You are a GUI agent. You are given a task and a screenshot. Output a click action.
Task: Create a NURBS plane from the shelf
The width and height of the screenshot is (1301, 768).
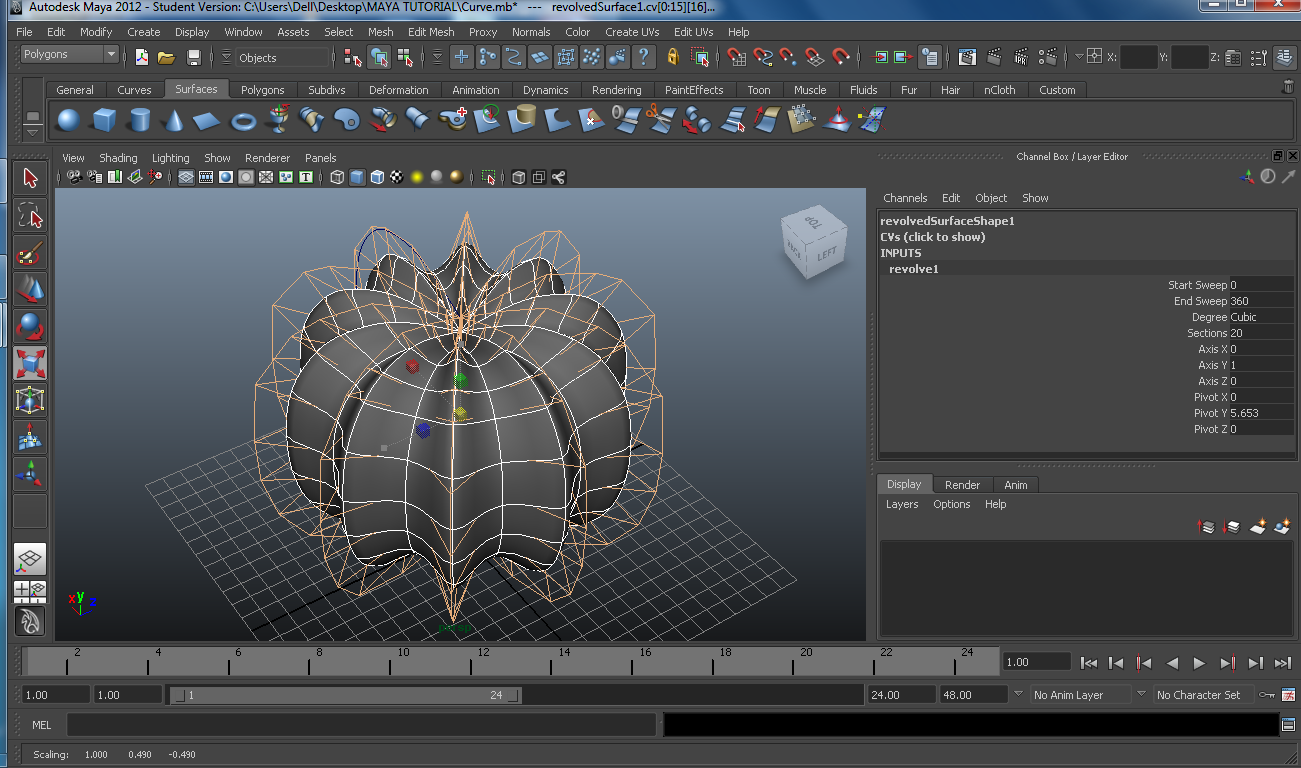[x=207, y=121]
